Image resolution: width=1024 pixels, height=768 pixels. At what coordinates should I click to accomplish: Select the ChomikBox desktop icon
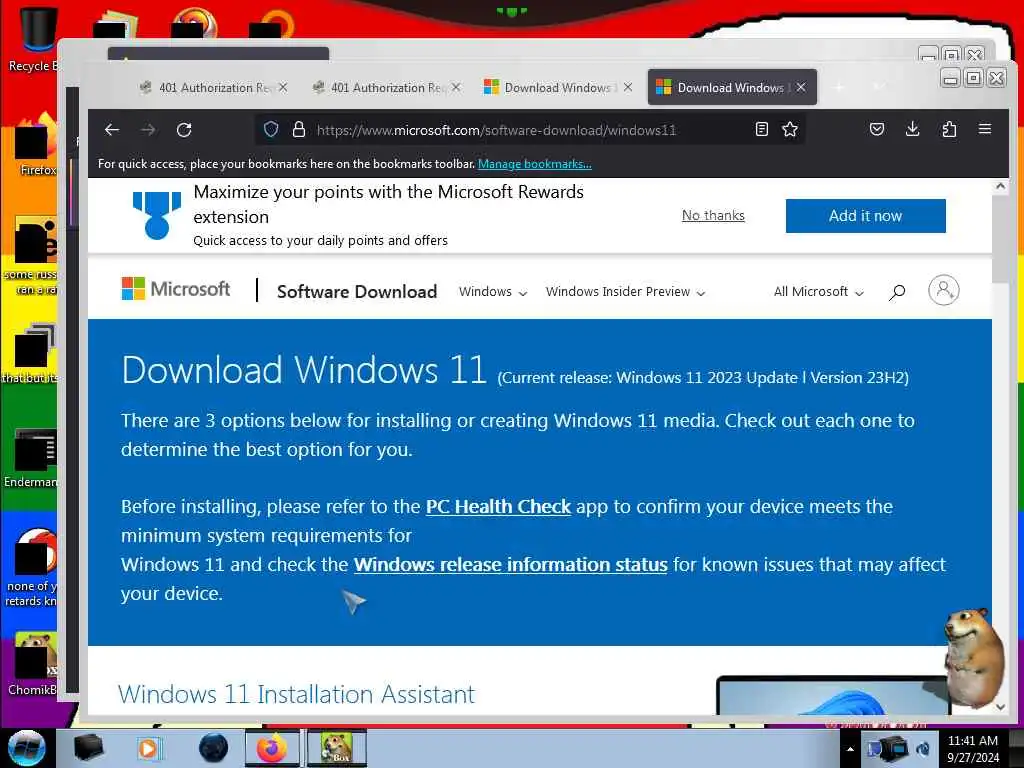point(33,664)
